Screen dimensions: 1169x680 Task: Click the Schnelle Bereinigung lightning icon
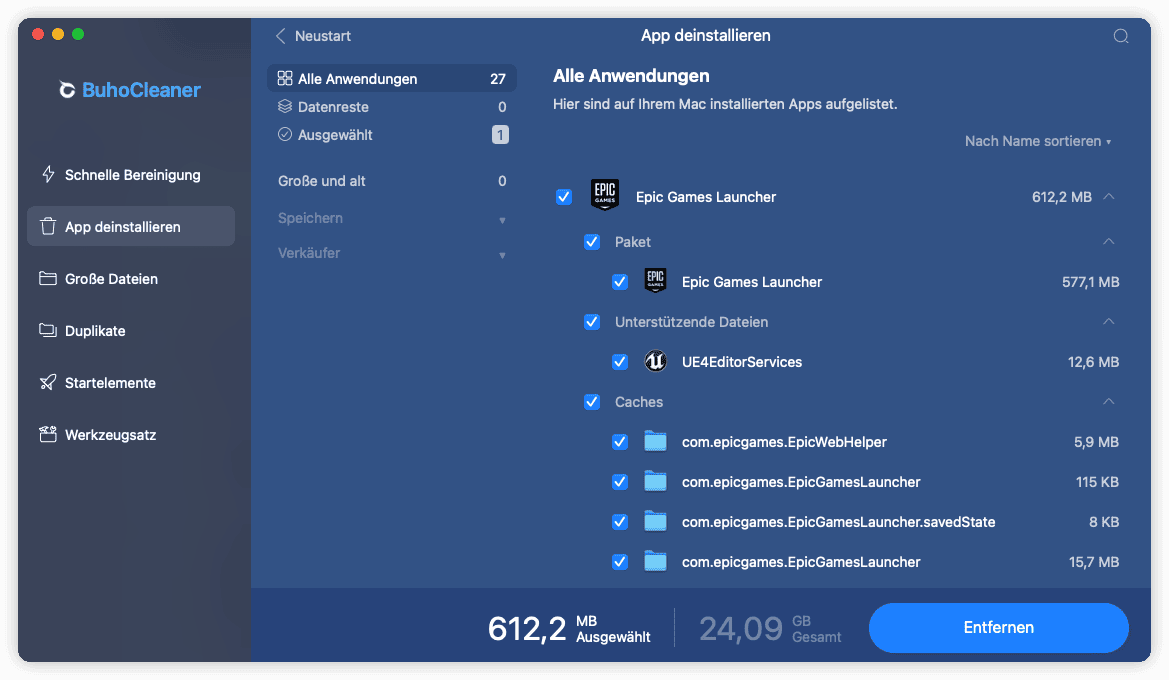click(48, 174)
